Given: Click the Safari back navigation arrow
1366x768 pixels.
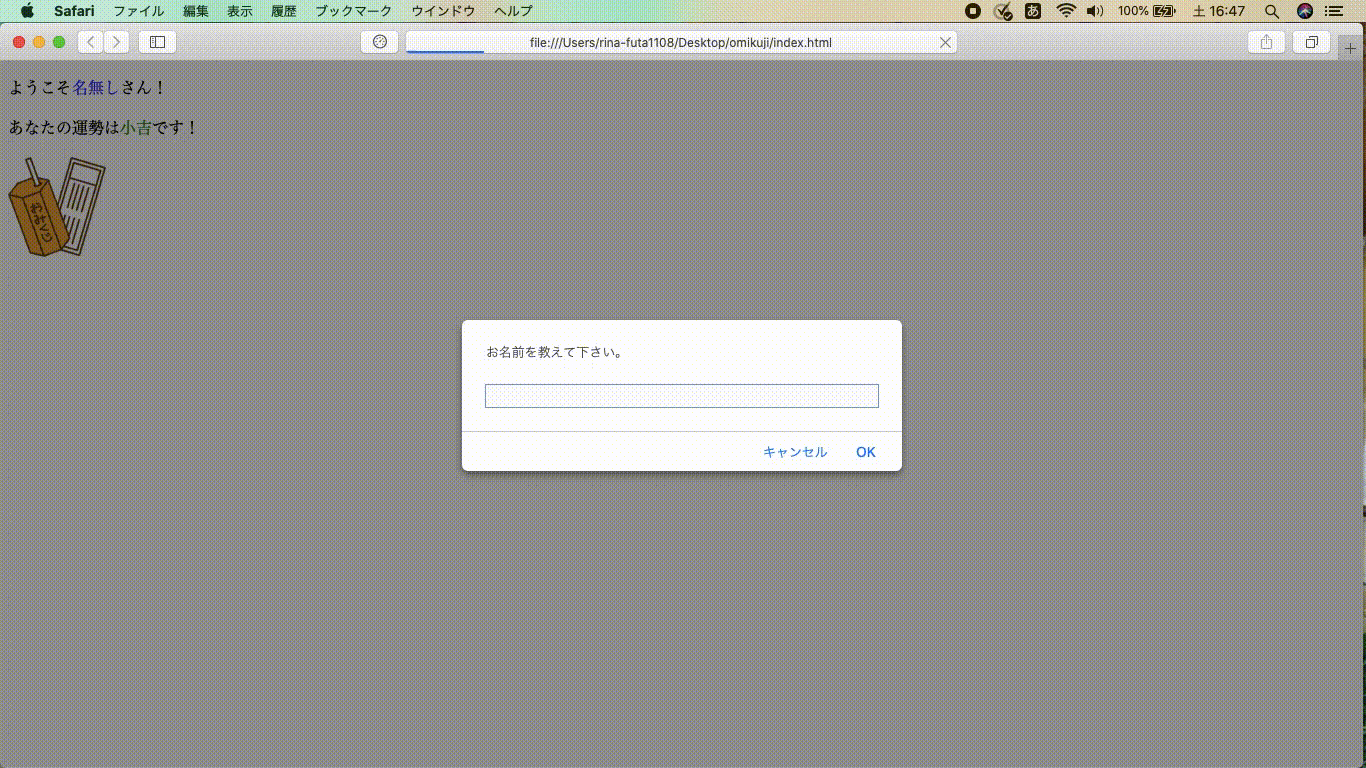Looking at the screenshot, I should tap(91, 42).
